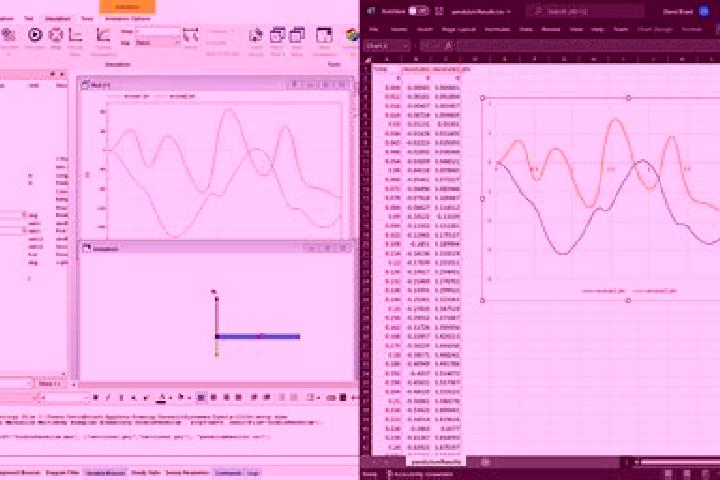Click the highlighted align-left icon in command toolbar

click(x=201, y=397)
